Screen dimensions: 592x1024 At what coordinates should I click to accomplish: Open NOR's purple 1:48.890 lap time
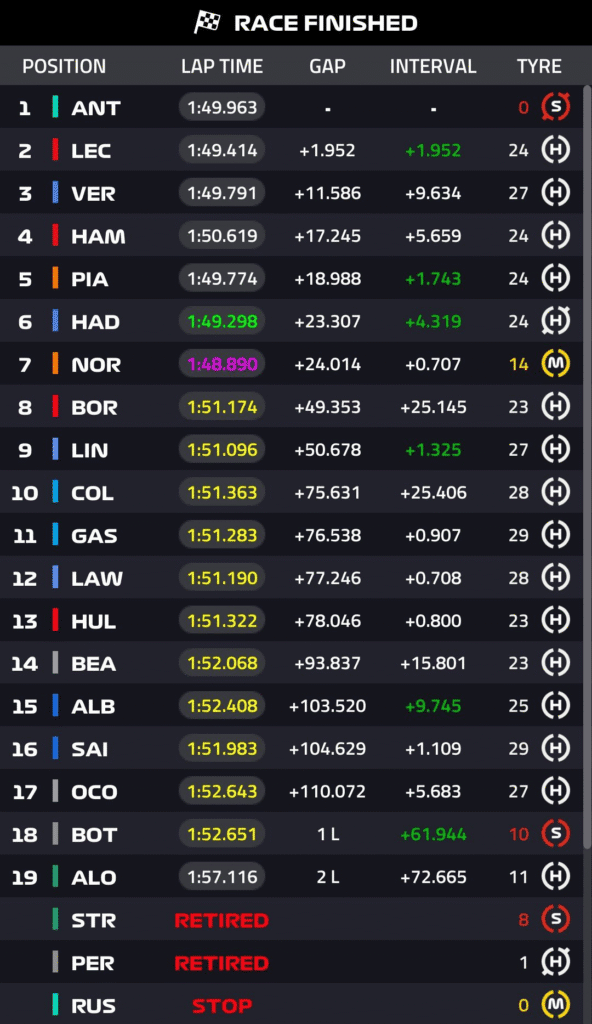coord(222,364)
